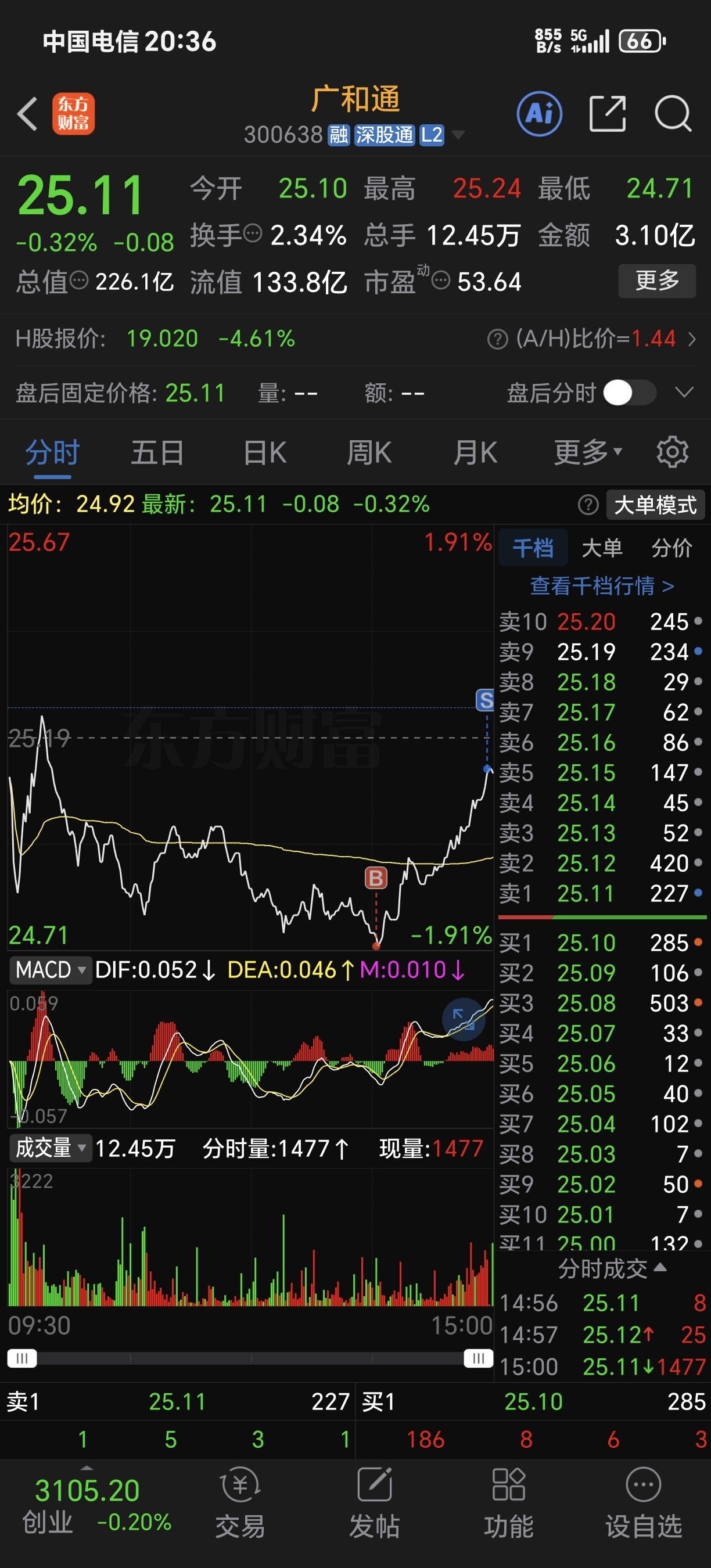Screen dimensions: 711x1568
Task: Open the 更多 chart period dropdown
Action: [x=588, y=452]
